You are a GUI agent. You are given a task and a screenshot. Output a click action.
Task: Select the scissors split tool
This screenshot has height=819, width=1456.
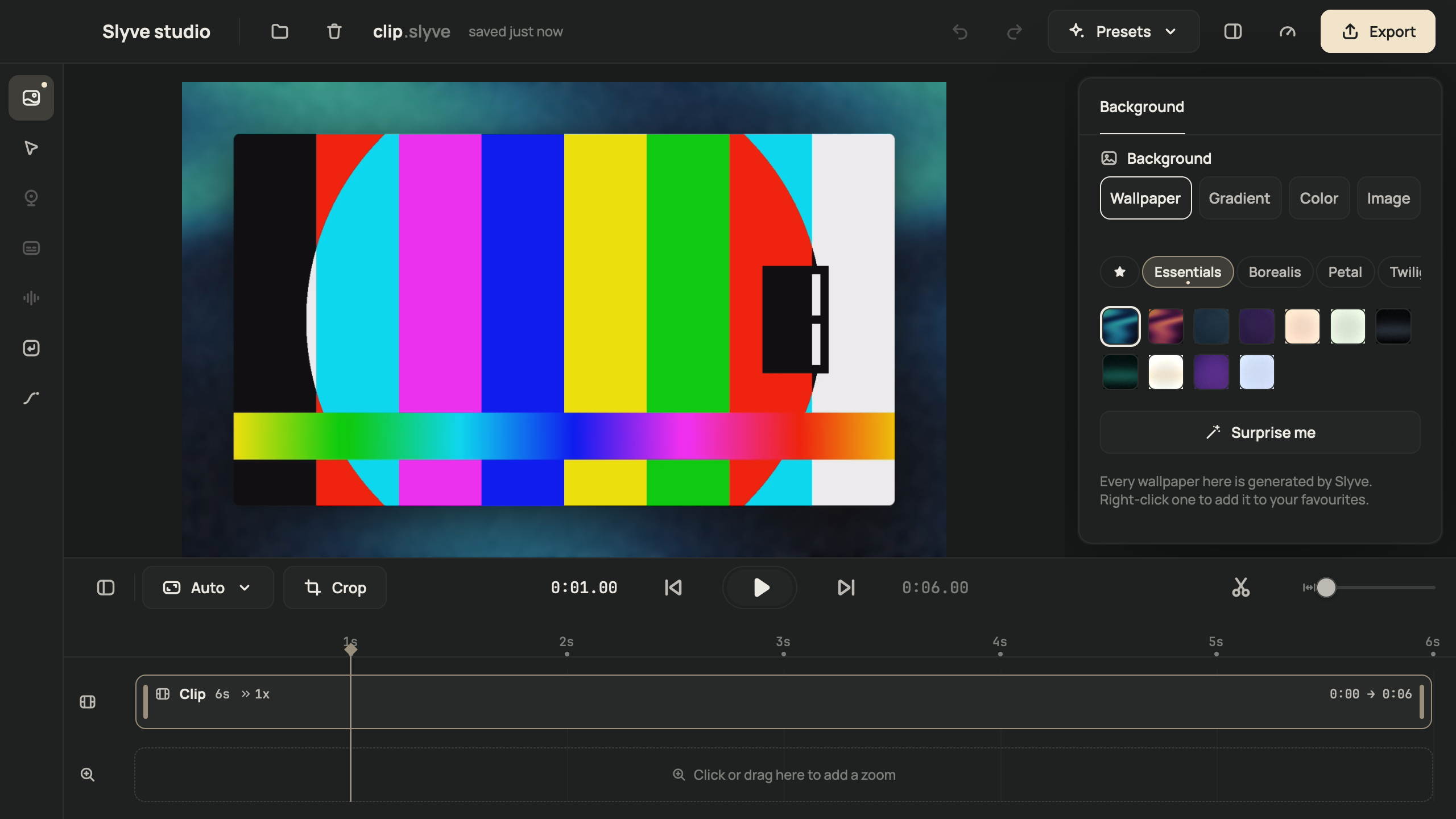pyautogui.click(x=1241, y=588)
